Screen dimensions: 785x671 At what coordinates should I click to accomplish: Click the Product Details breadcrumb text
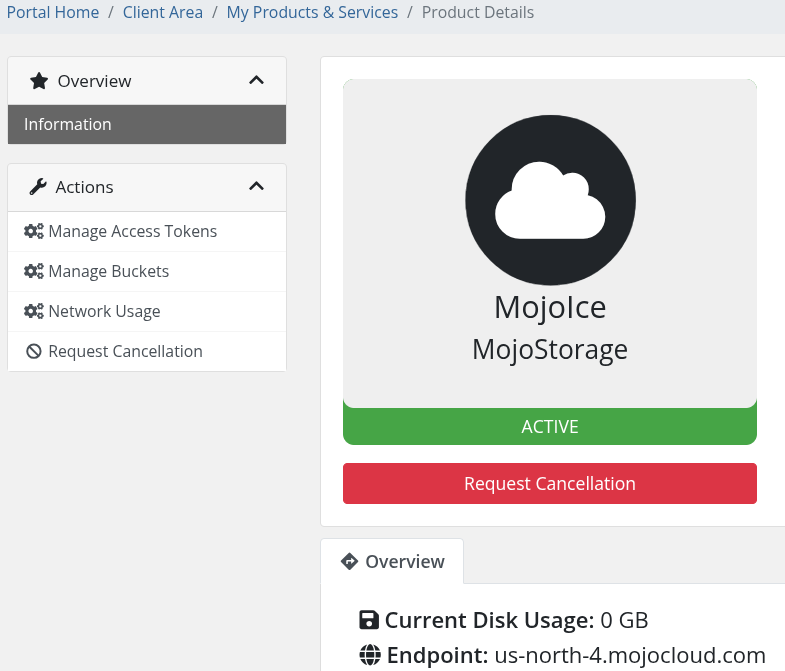click(x=478, y=12)
